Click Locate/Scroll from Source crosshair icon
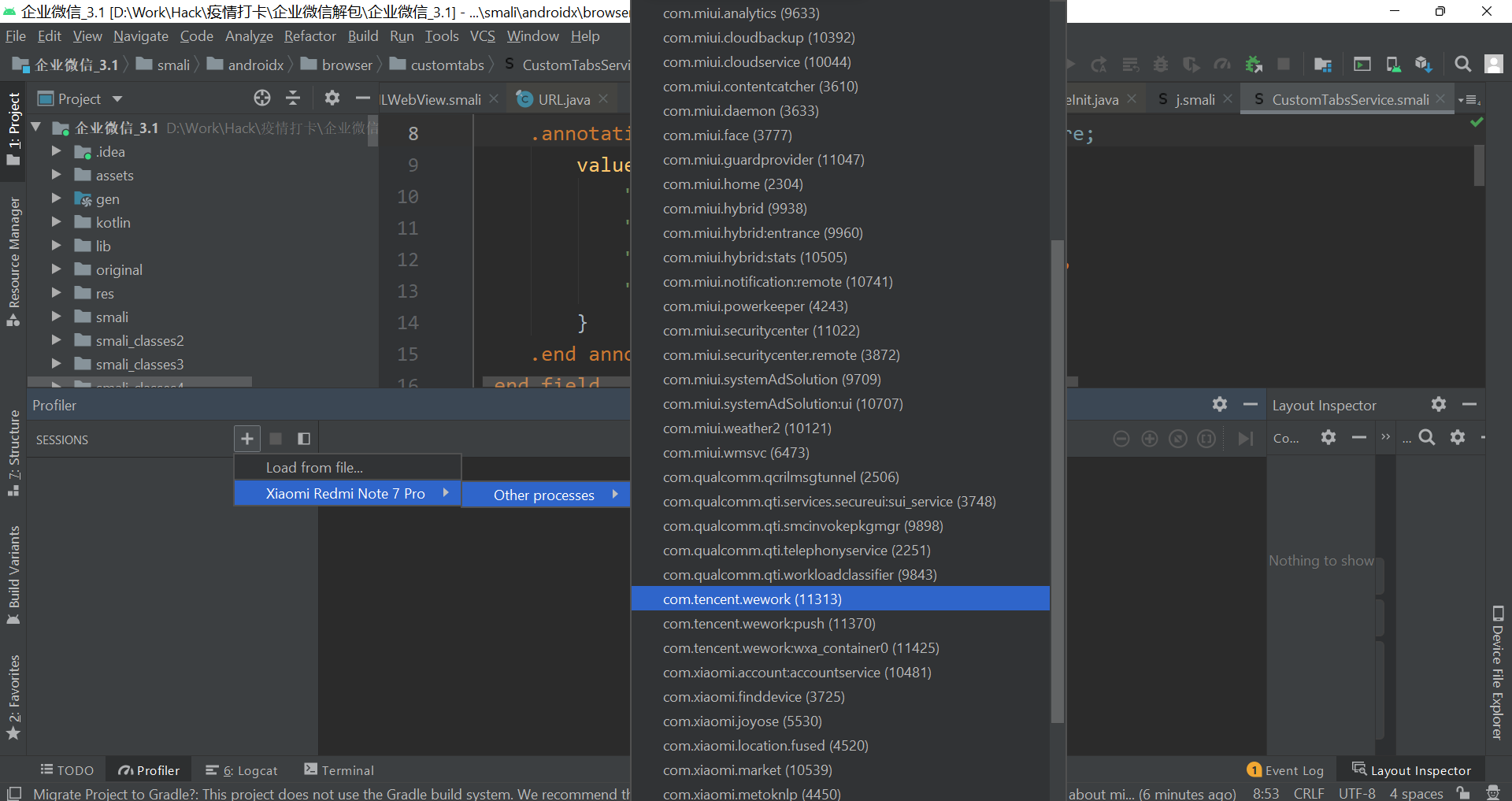Image resolution: width=1512 pixels, height=801 pixels. (262, 98)
